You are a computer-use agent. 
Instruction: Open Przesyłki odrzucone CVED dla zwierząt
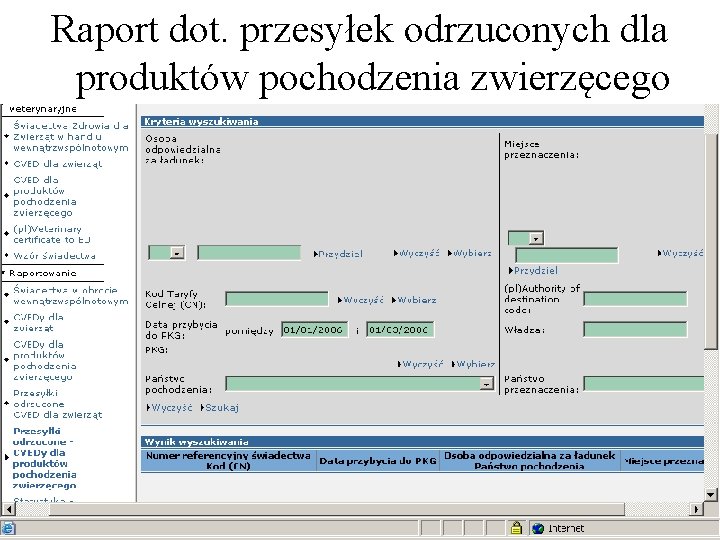click(57, 404)
